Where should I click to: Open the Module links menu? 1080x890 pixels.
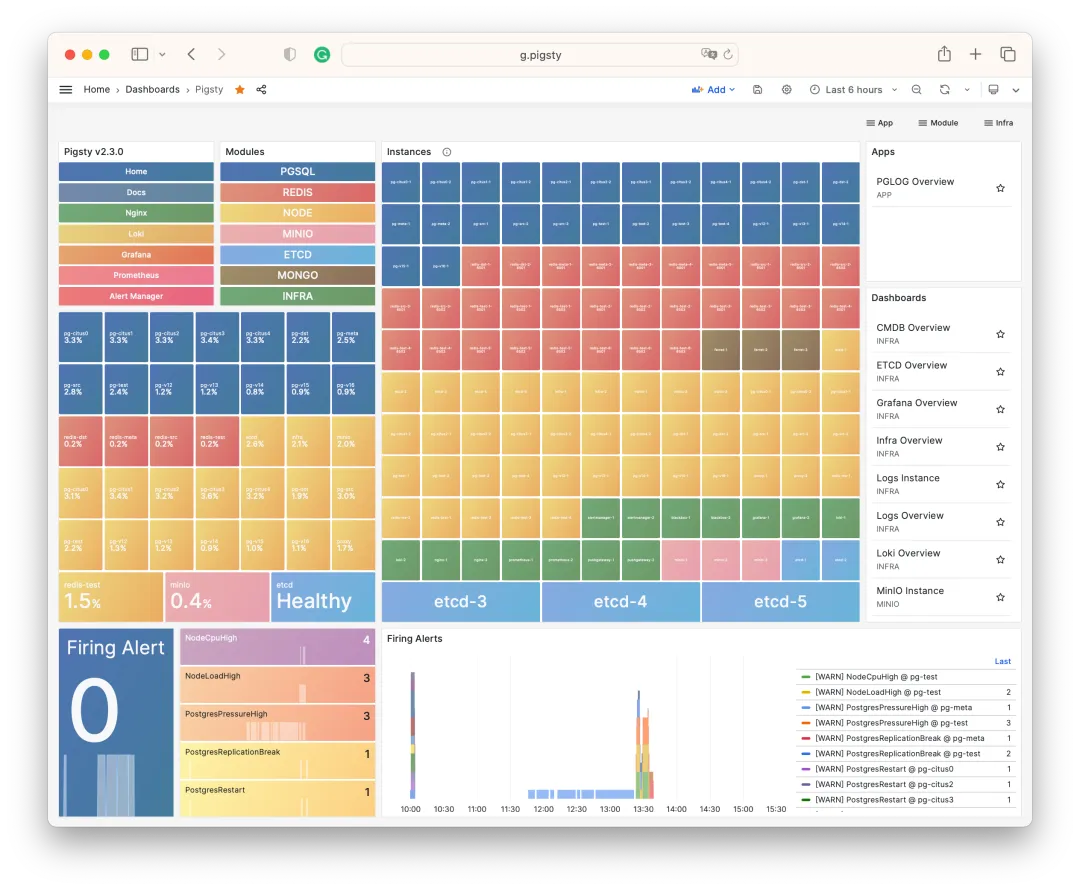coord(938,123)
